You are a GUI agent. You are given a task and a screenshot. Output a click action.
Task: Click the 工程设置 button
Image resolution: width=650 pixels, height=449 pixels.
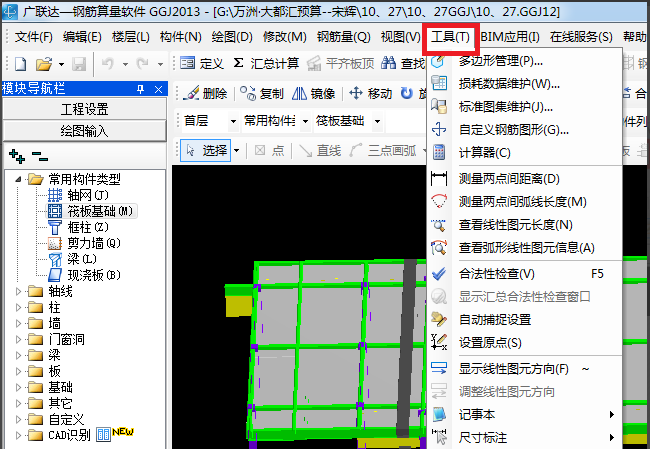(84, 109)
